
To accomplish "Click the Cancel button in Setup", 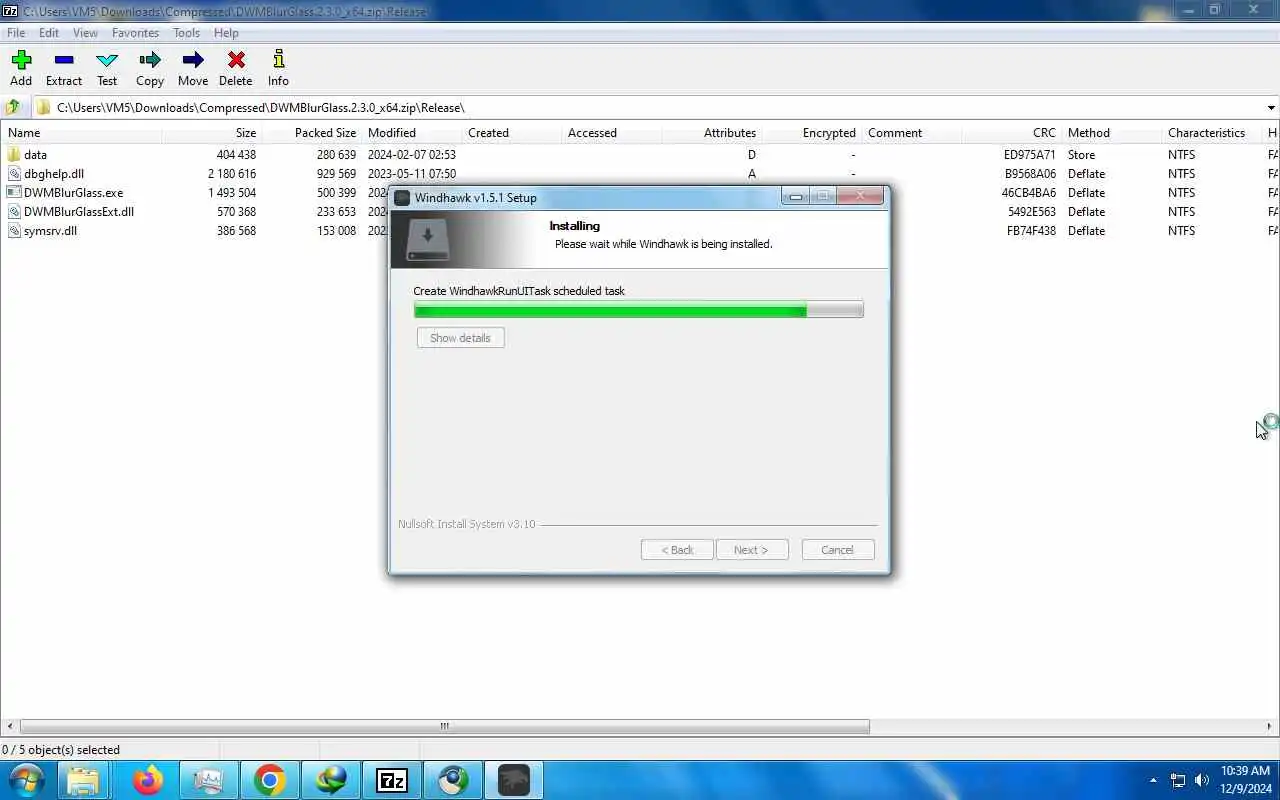I will (838, 550).
